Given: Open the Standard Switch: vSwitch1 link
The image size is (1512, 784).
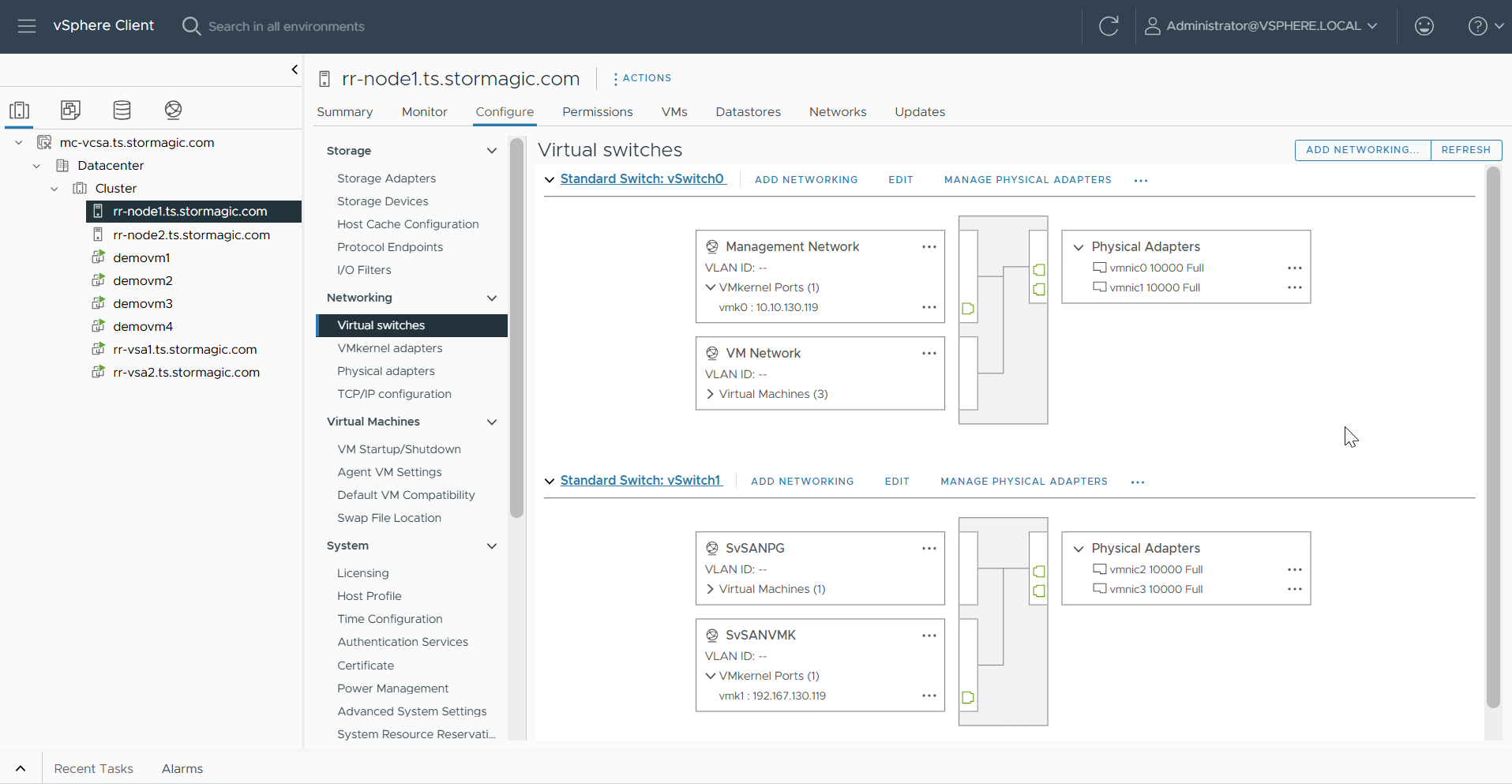Looking at the screenshot, I should coord(640,481).
